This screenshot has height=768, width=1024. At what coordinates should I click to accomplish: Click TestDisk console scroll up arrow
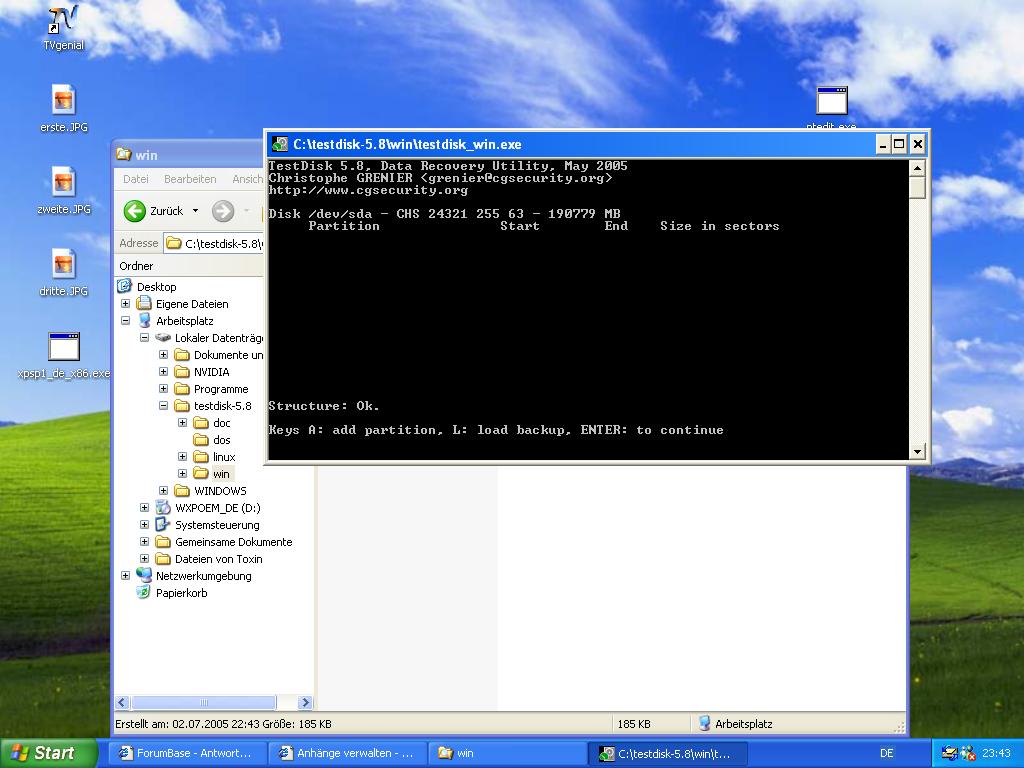(917, 168)
